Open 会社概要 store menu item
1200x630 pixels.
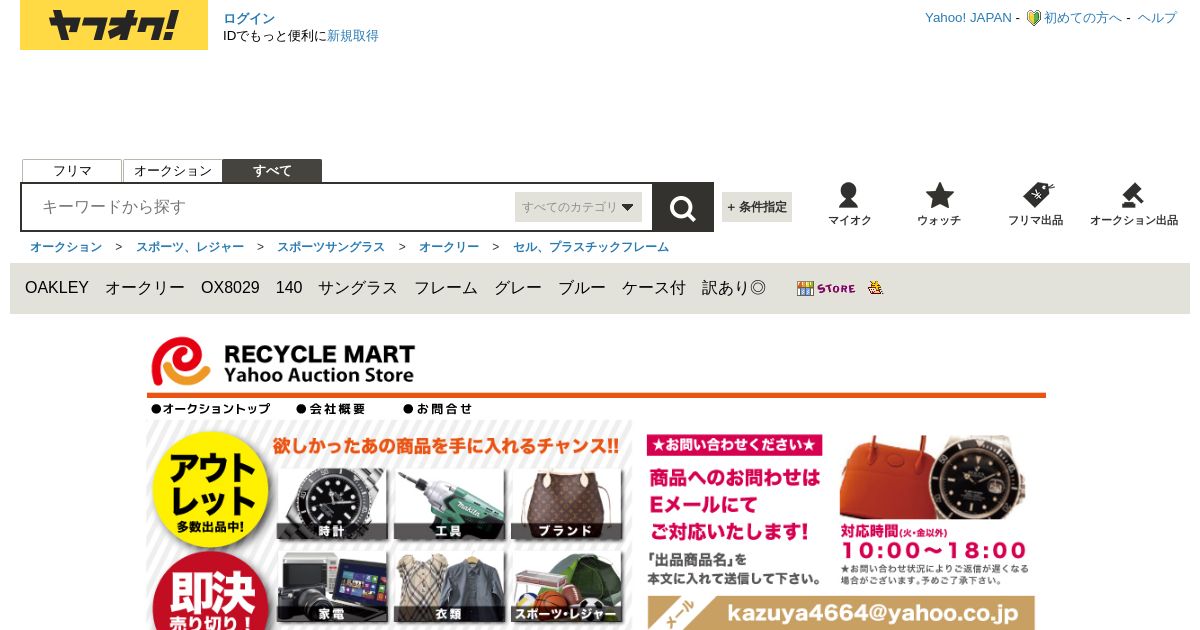tap(331, 409)
